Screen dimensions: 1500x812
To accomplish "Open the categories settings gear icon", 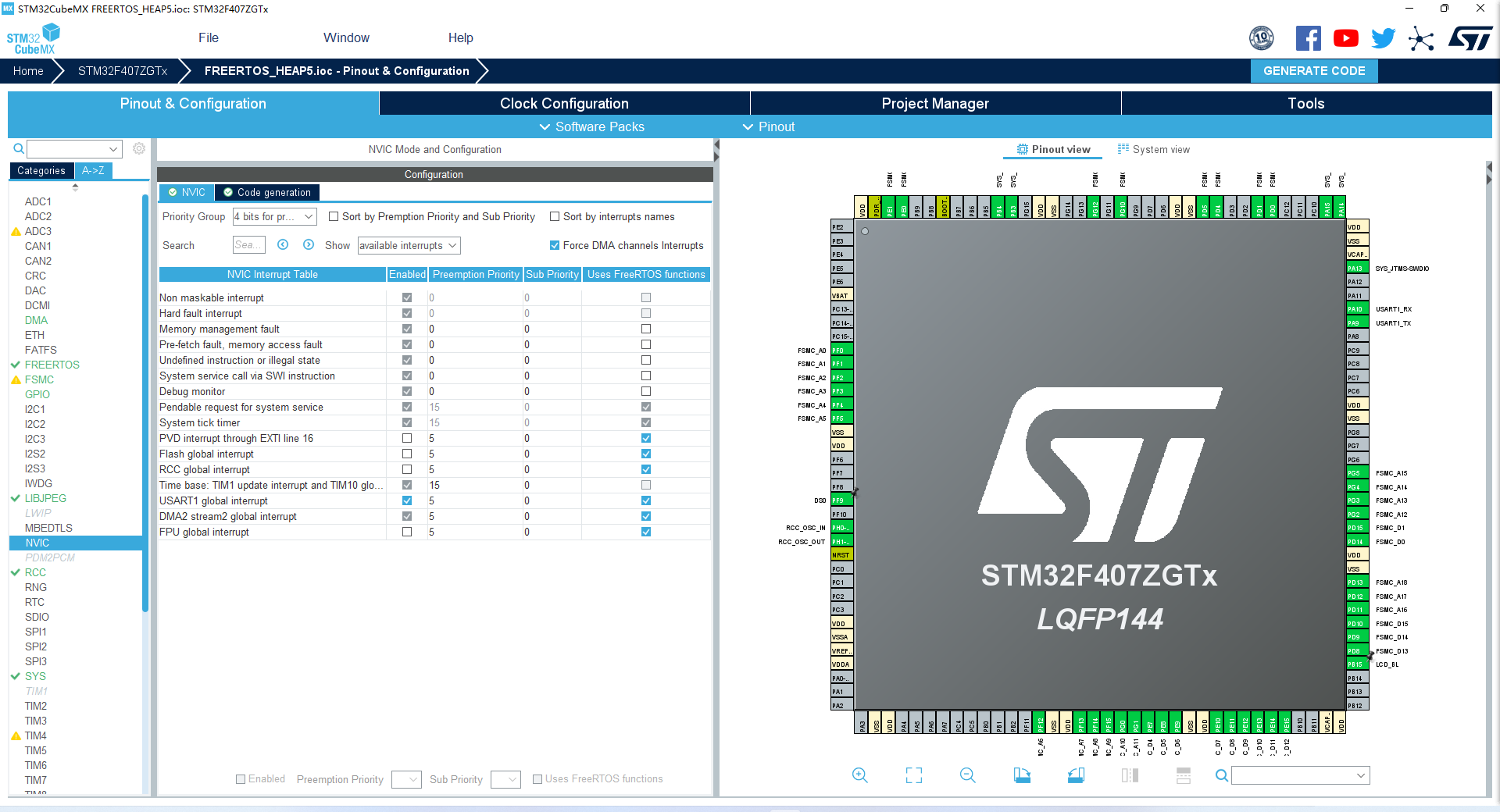I will [139, 148].
